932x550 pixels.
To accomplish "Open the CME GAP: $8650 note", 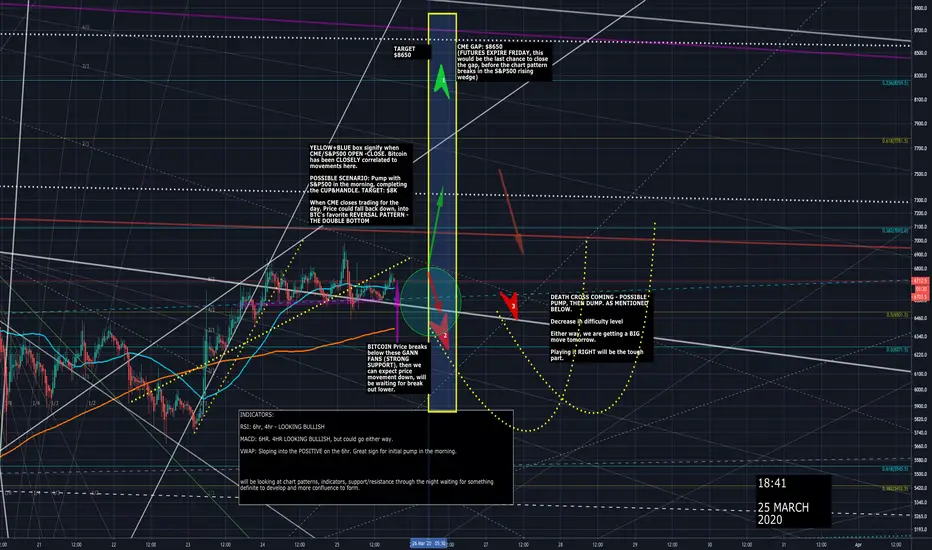I will [x=504, y=62].
